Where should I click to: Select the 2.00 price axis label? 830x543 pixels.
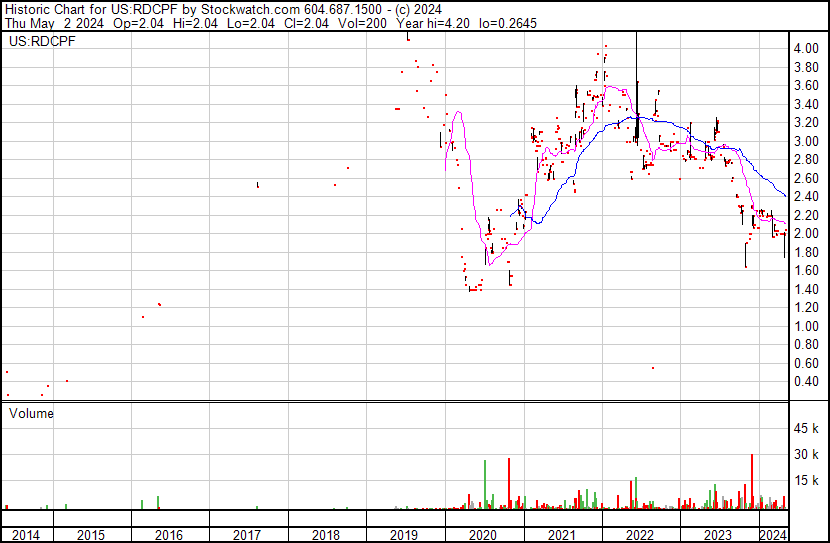(806, 234)
